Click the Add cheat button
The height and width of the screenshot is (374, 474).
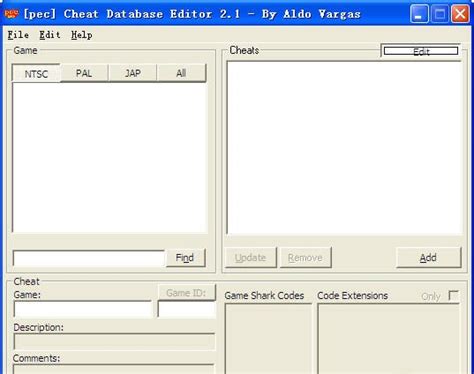(x=428, y=258)
